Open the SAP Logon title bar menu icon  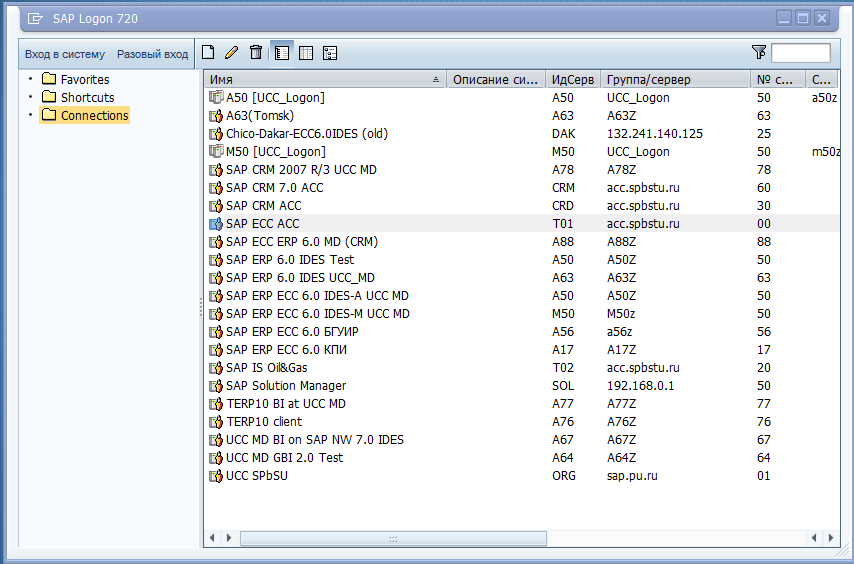pos(35,19)
